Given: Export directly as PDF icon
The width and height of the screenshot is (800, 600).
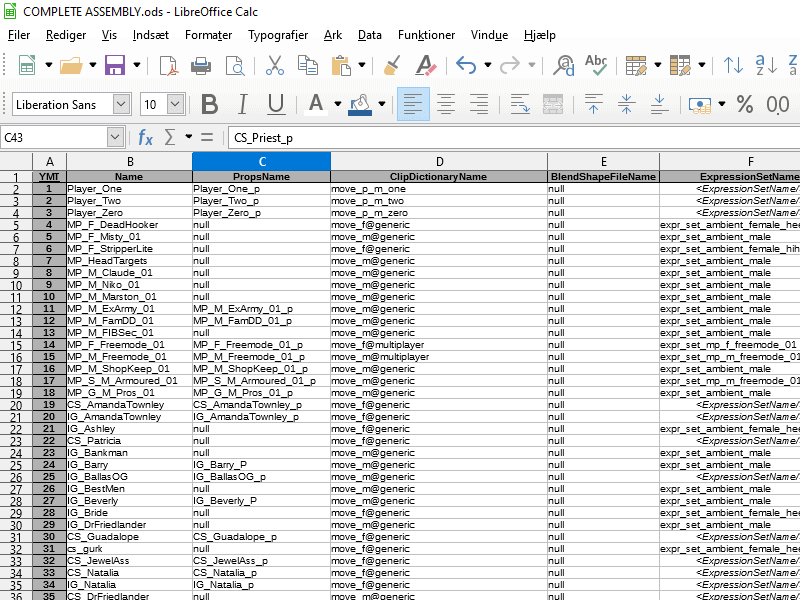Looking at the screenshot, I should tap(168, 65).
